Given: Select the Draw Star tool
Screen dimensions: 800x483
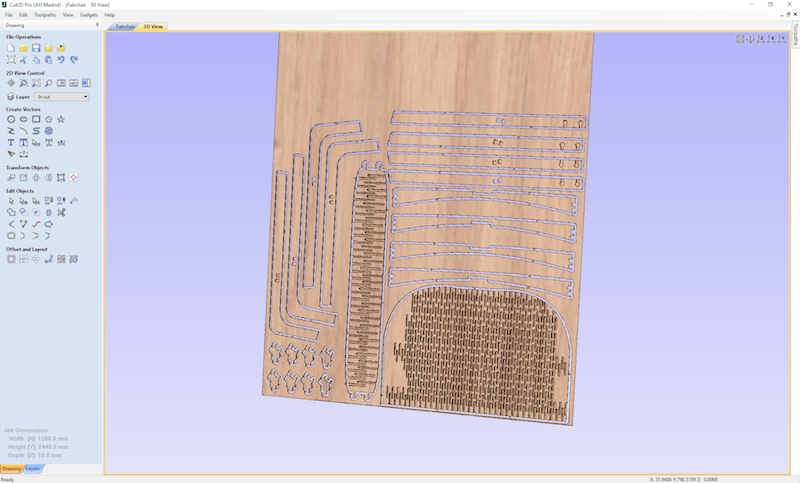Looking at the screenshot, I should (61, 119).
